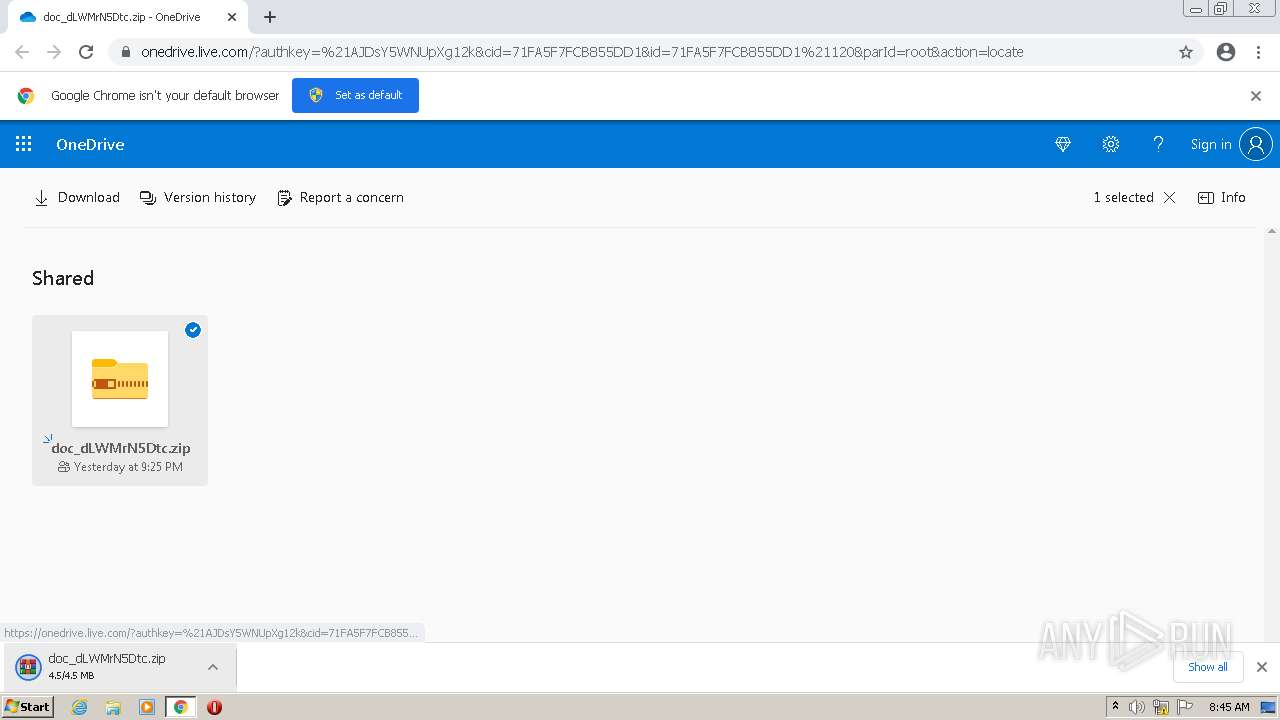Close the OneDrive browser tab

pyautogui.click(x=232, y=17)
